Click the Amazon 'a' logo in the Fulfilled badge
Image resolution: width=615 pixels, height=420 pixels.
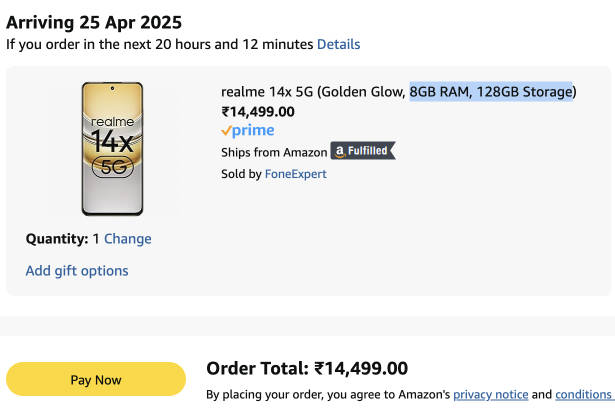click(x=340, y=152)
